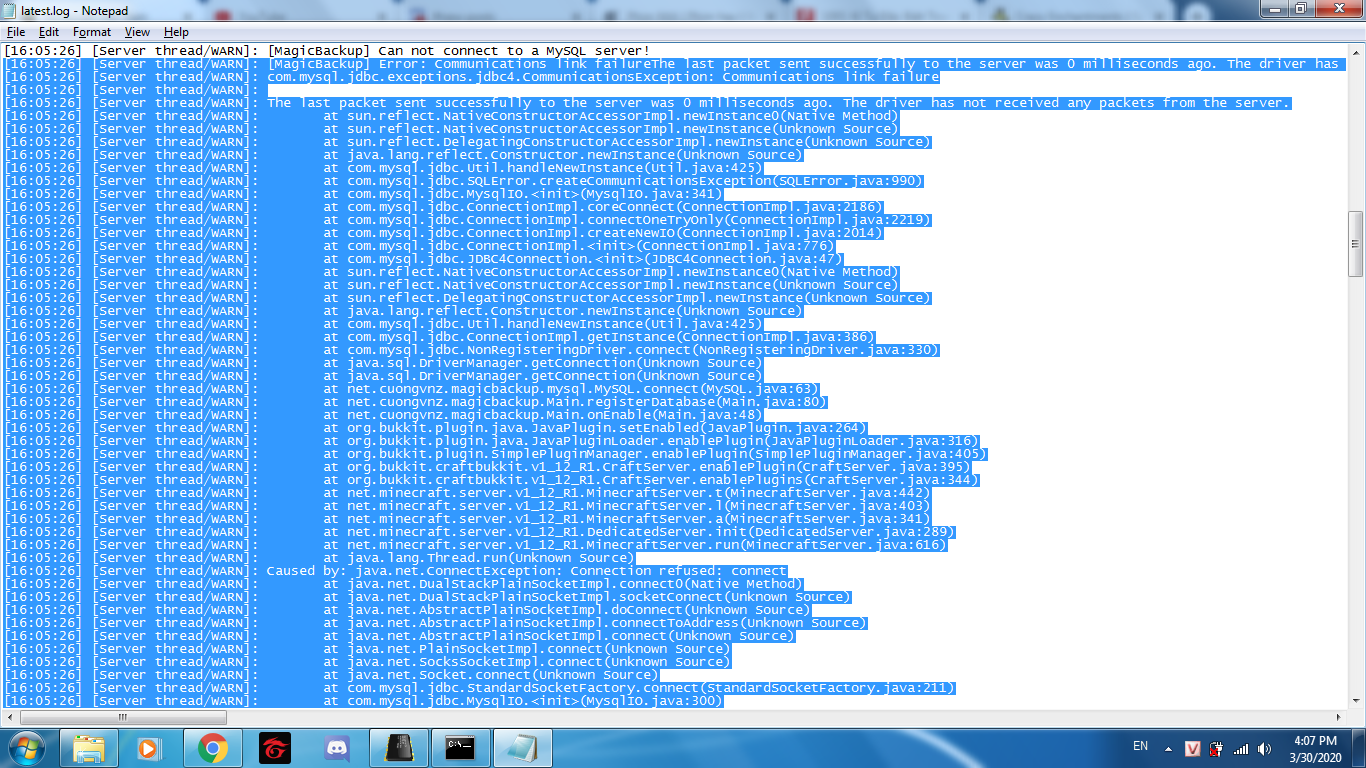The width and height of the screenshot is (1366, 768).
Task: Click the java.lang.Thread.run(Unknown Source) line
Action: point(320,558)
